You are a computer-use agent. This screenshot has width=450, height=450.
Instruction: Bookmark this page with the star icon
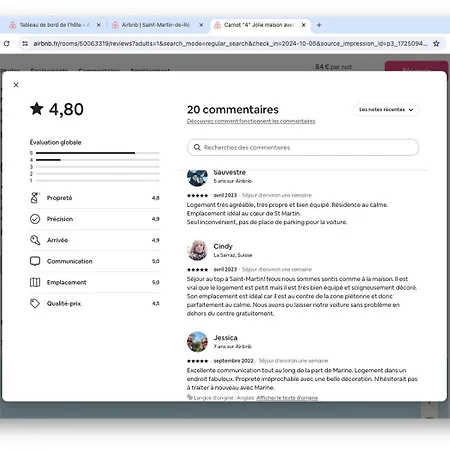pos(436,43)
